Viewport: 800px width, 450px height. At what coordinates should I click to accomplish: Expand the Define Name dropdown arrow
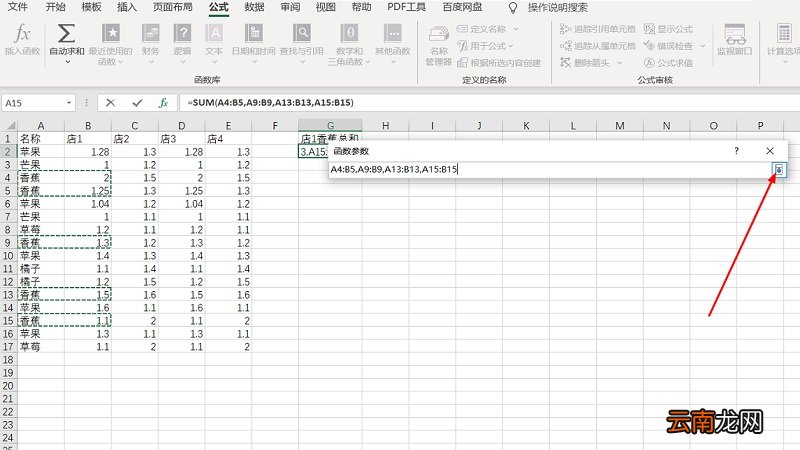516,29
